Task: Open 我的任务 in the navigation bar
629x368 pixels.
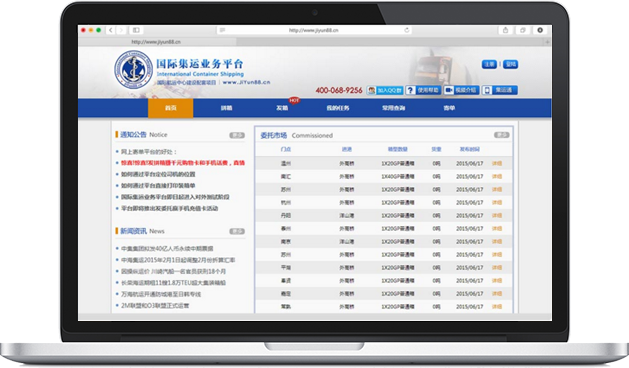Action: (338, 108)
